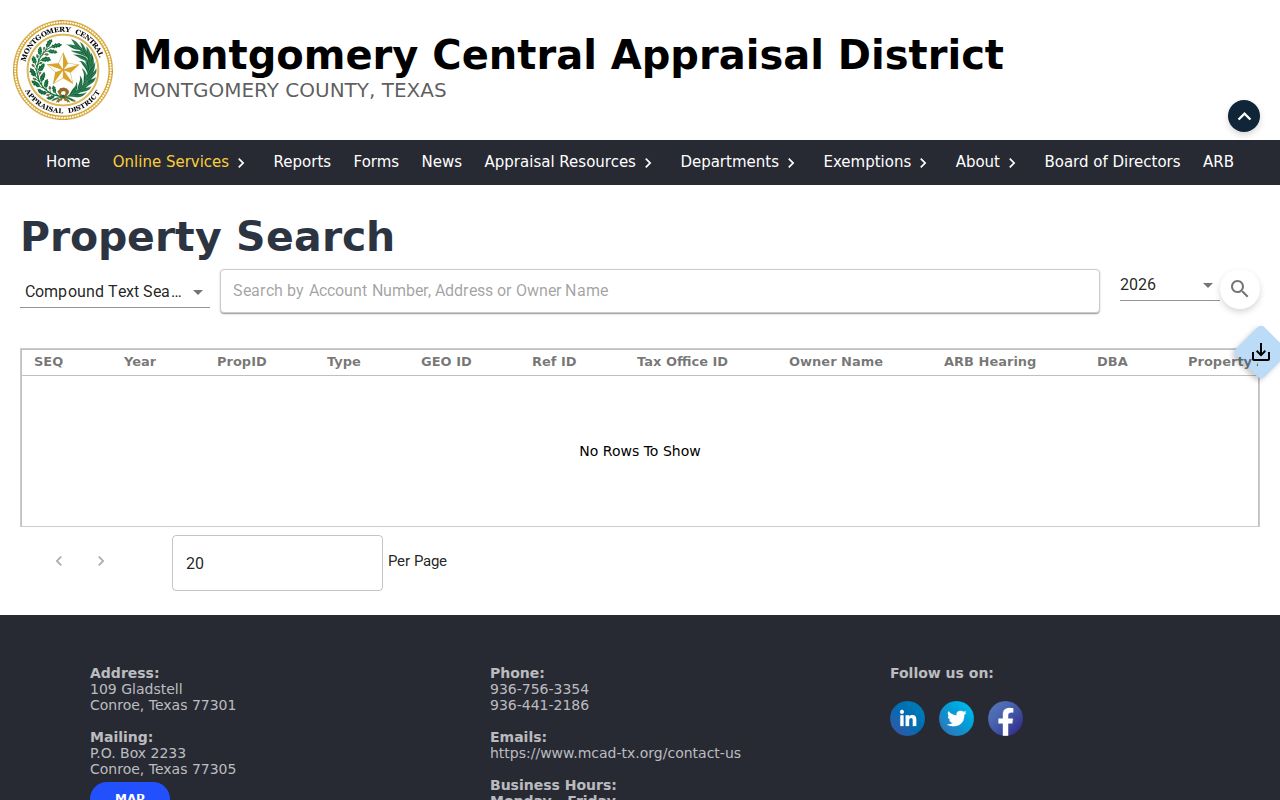Expand the Exemptions menu chevron
1280x800 pixels.
tap(923, 162)
